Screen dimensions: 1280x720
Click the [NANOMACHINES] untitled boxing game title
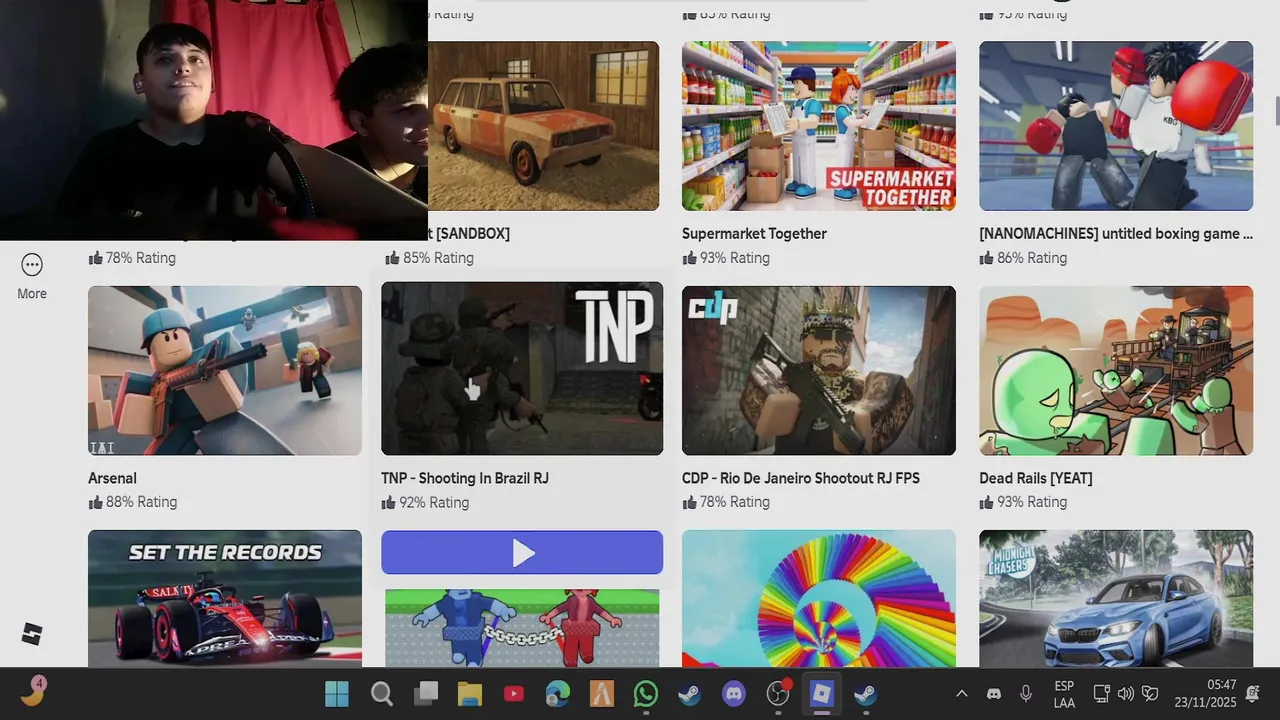tap(1116, 234)
